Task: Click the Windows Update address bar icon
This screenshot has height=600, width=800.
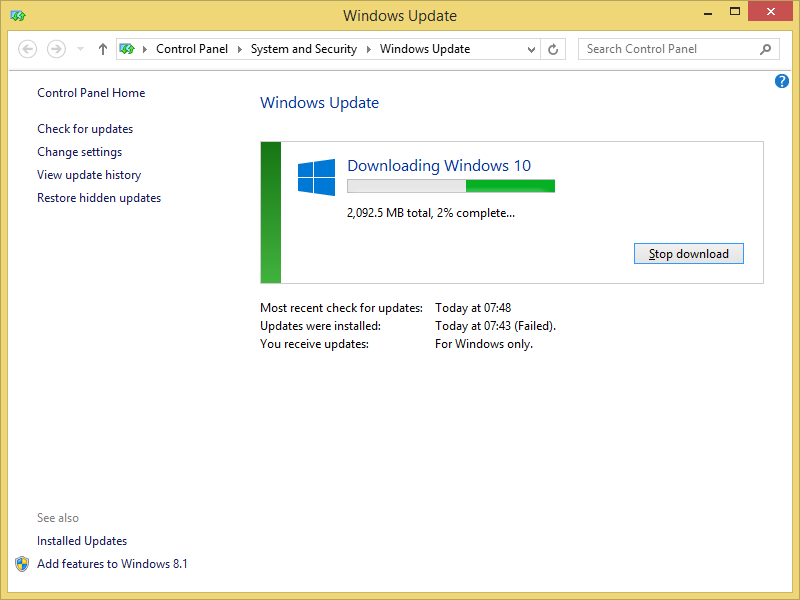Action: [127, 49]
